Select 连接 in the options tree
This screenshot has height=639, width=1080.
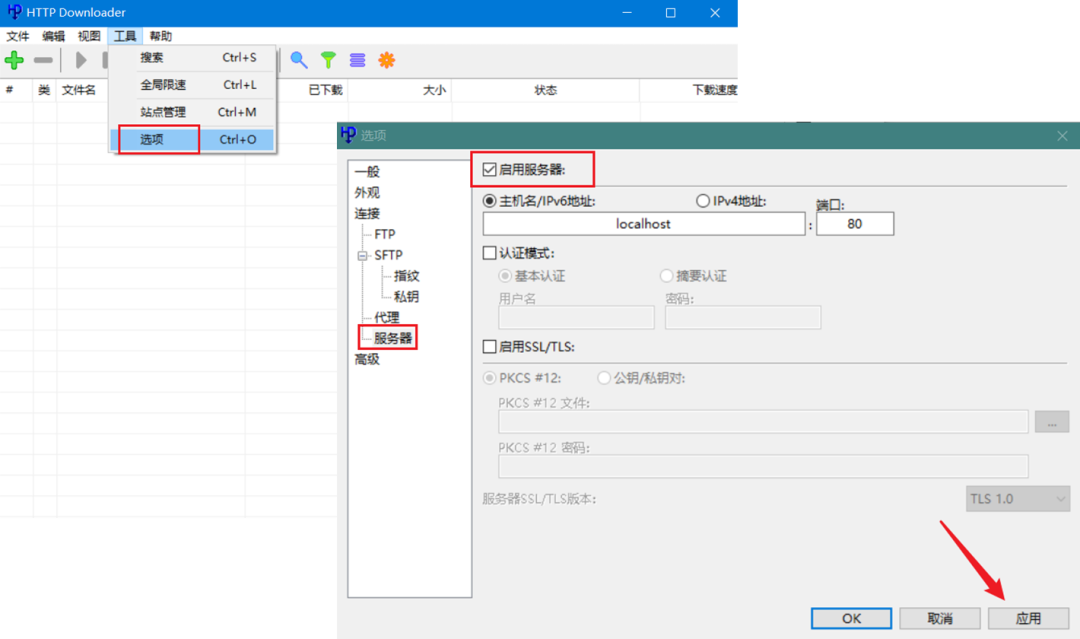coord(367,213)
